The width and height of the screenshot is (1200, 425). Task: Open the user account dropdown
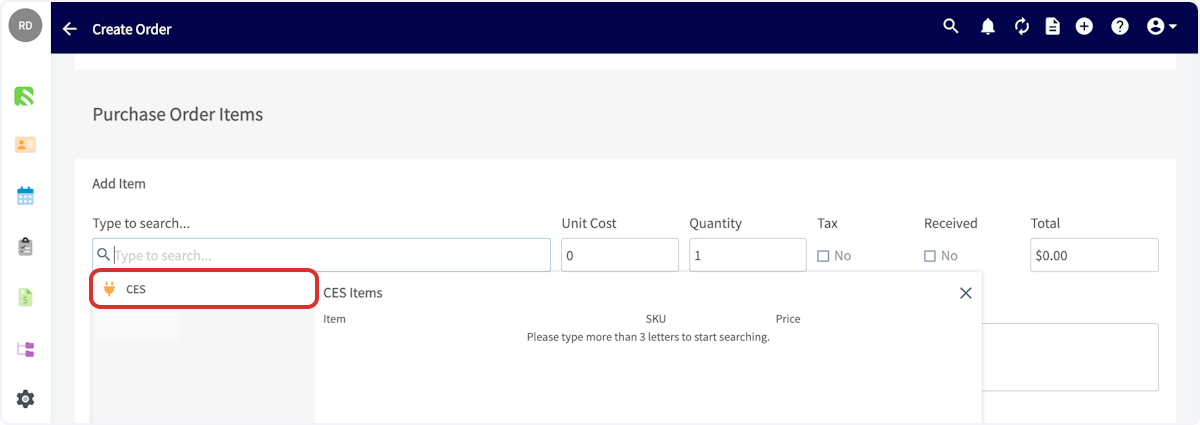coord(1161,27)
